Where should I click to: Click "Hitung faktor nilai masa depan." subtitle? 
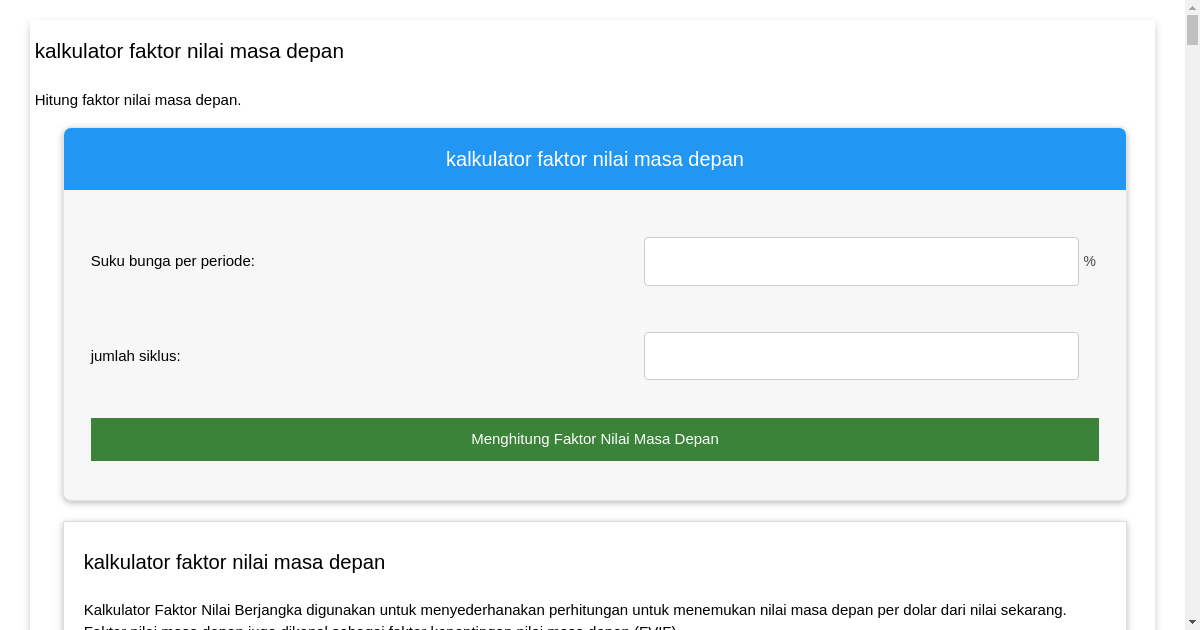tap(138, 100)
